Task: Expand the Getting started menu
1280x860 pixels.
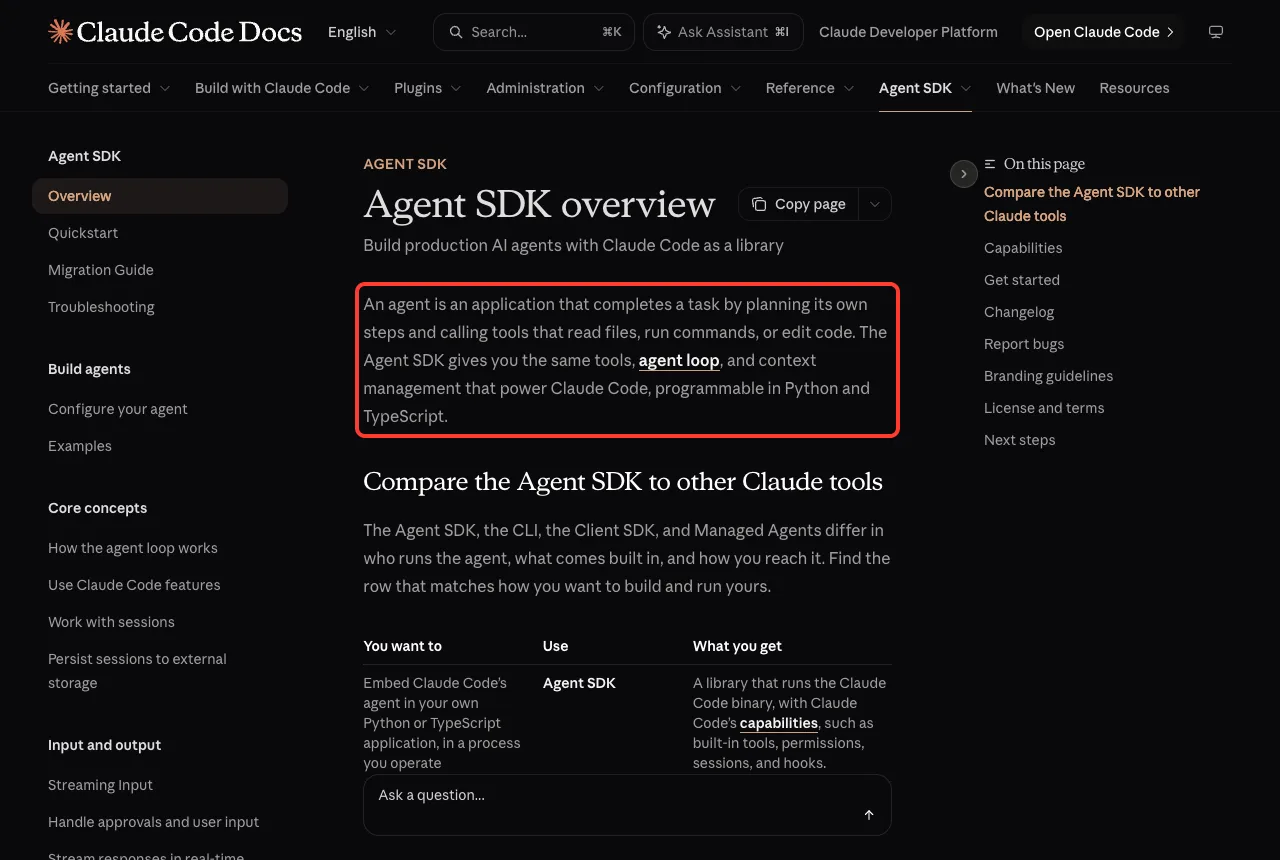Action: pyautogui.click(x=109, y=88)
